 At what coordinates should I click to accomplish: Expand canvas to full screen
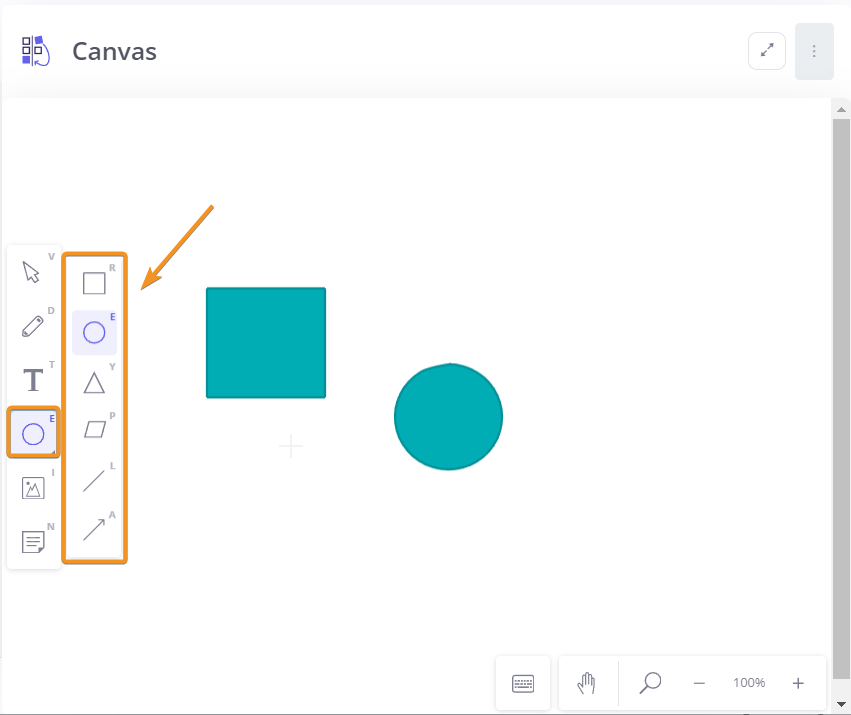(x=766, y=51)
